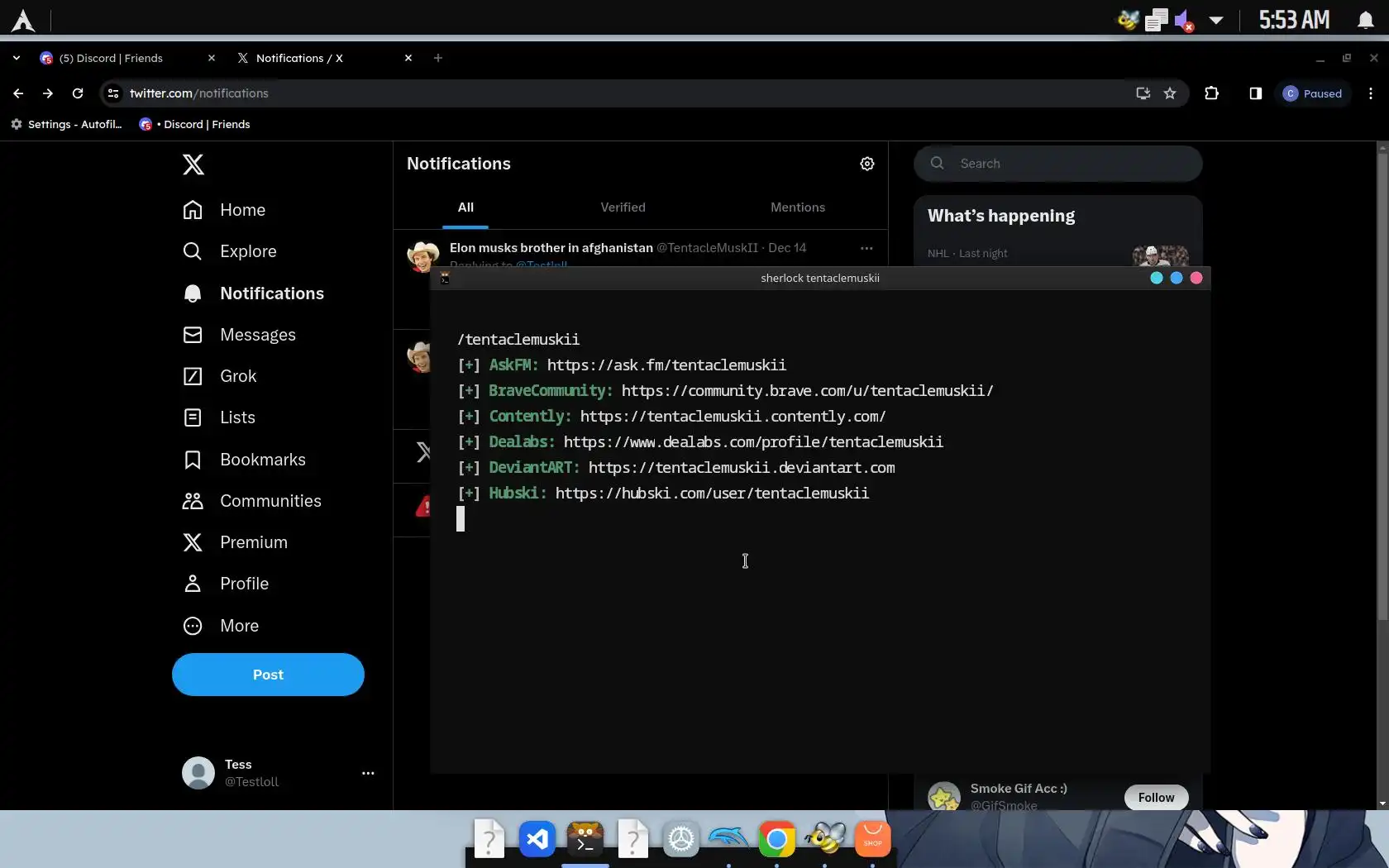Go to Messages
1389x868 pixels.
click(x=239, y=335)
